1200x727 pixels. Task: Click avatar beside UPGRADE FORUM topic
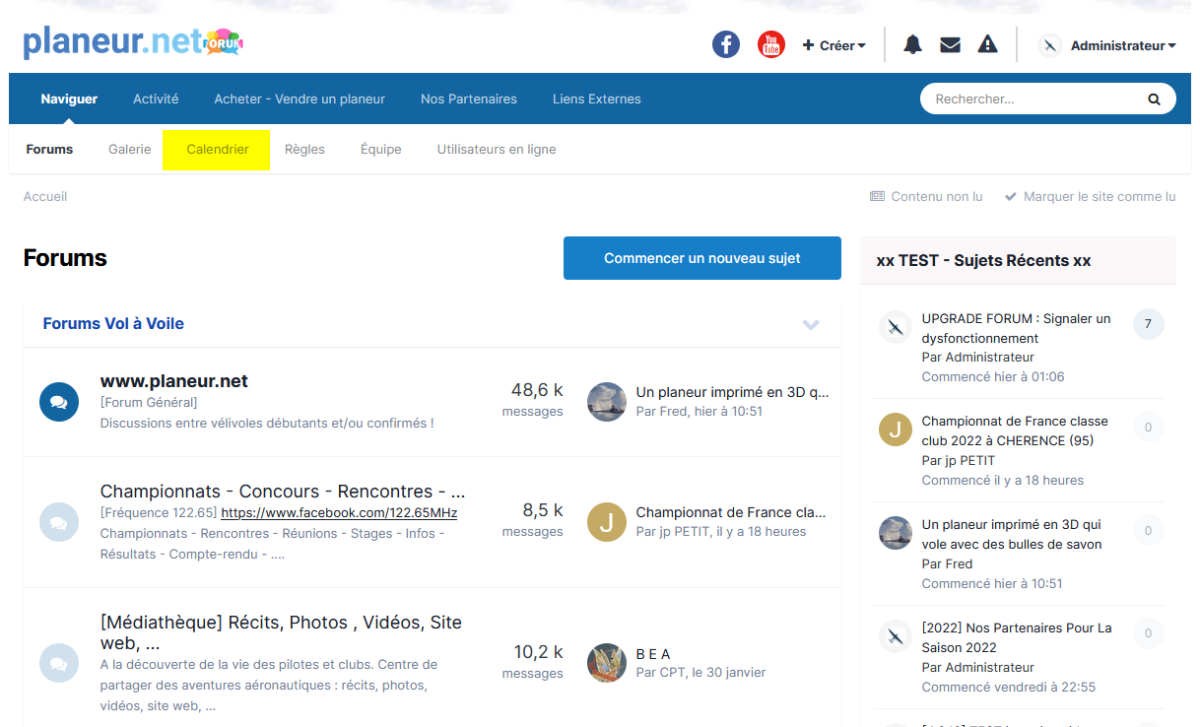pos(895,327)
